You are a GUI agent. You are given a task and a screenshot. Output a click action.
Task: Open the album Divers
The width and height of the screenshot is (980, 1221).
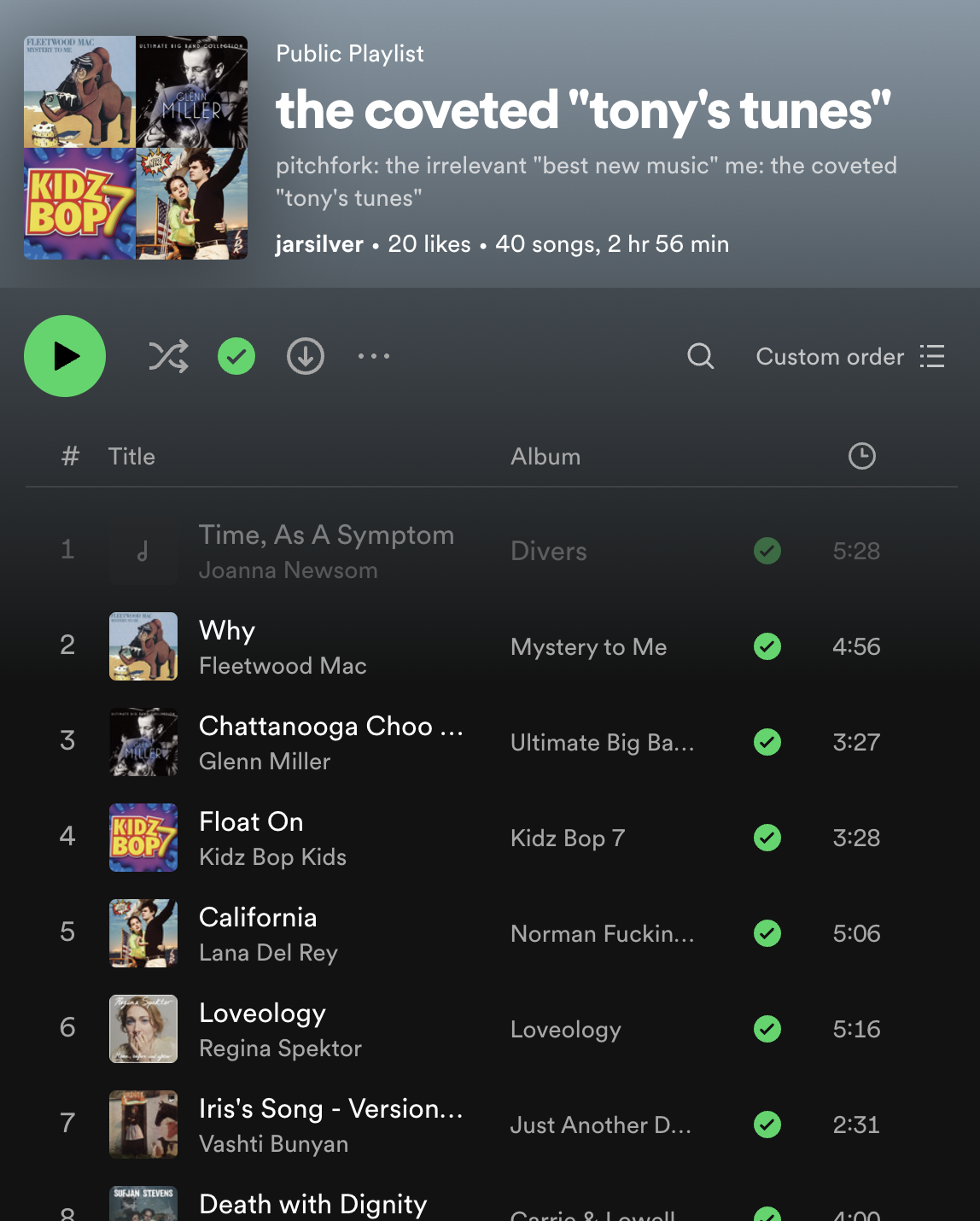click(549, 552)
